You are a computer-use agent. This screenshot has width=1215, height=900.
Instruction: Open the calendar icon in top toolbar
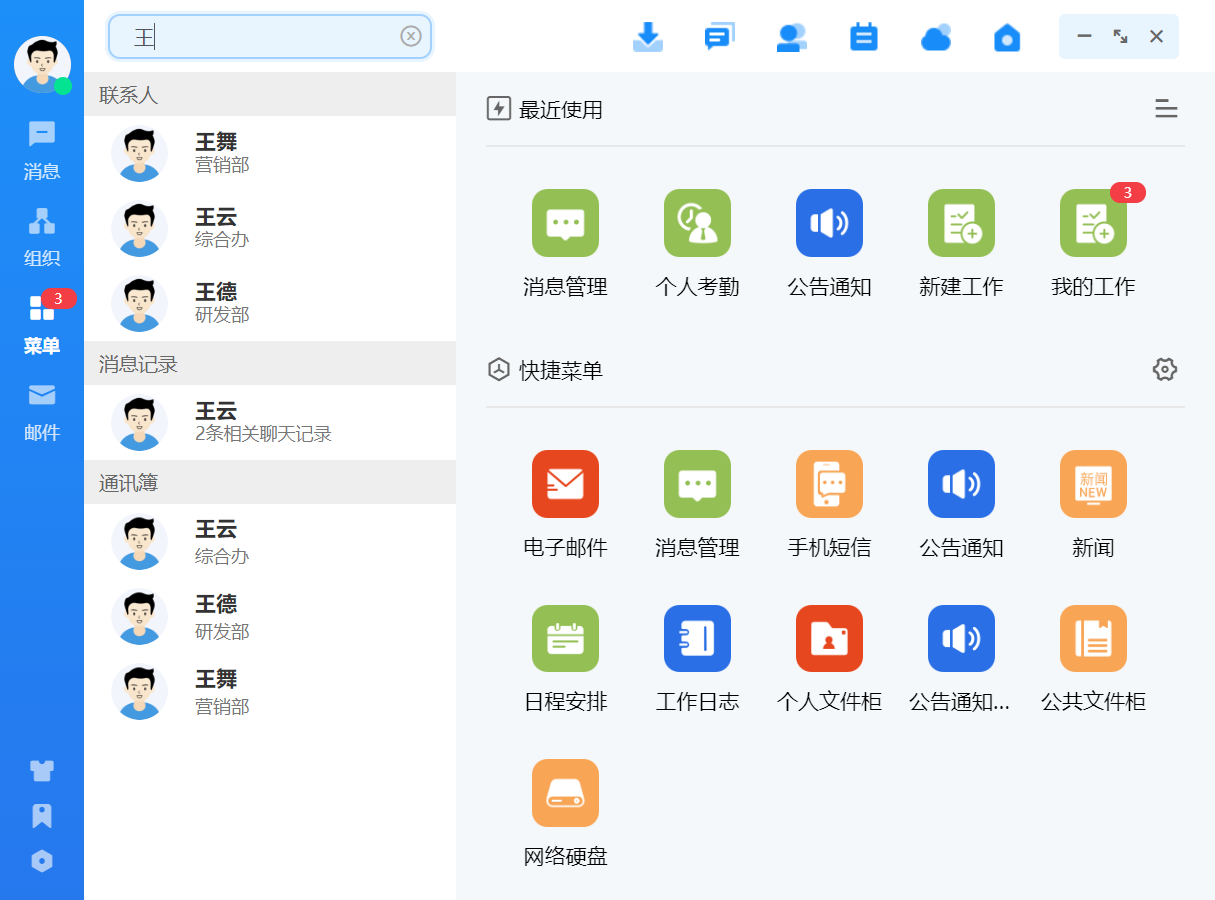coord(863,37)
